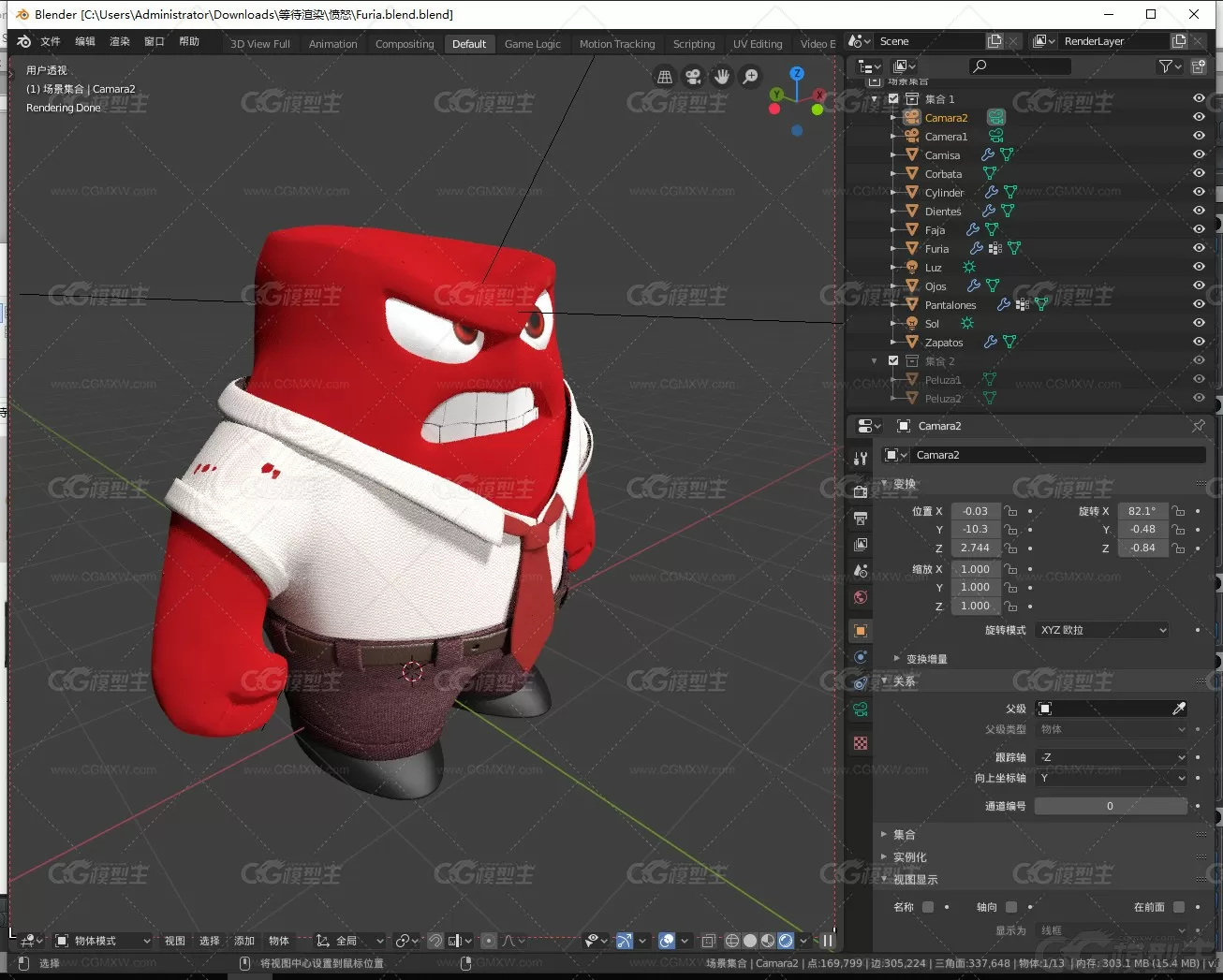Click the Blender logo icon in menu bar
This screenshot has width=1223, height=980.
[x=24, y=41]
